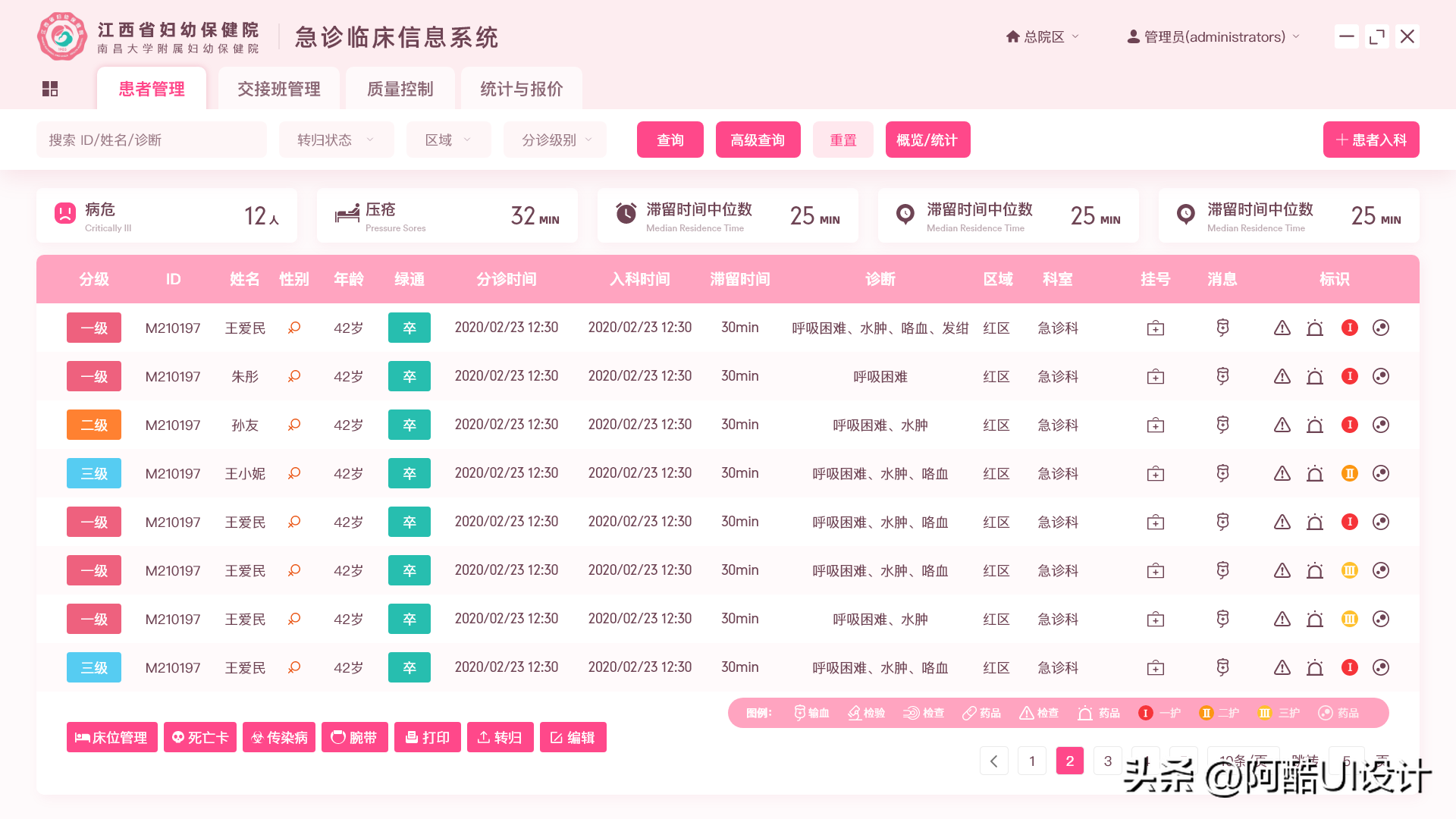The image size is (1456, 819).
Task: Click 腕带 wristband button
Action: pos(355,737)
